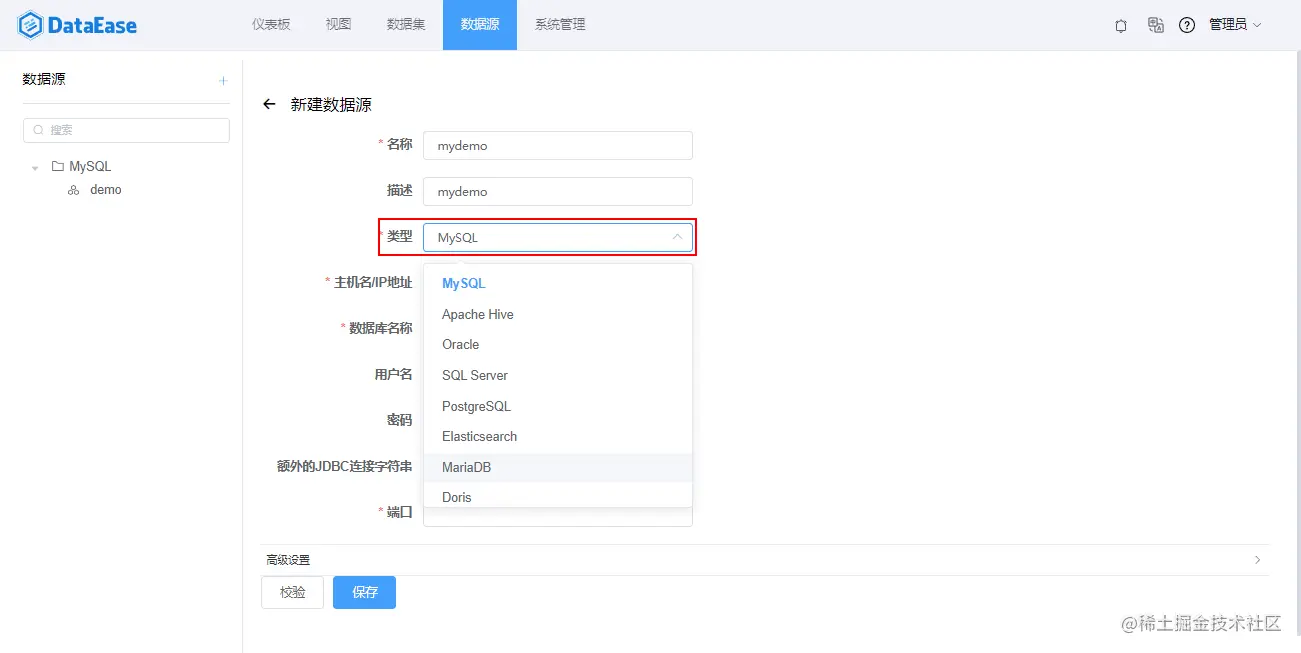This screenshot has width=1301, height=653.
Task: Pick MariaDB from the dropdown list
Action: pyautogui.click(x=558, y=467)
